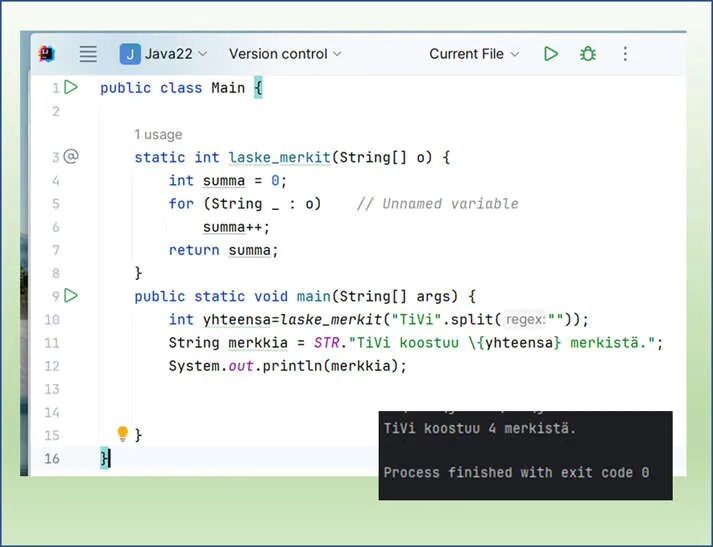Expand the Java22 project dropdown
The image size is (713, 547).
[x=164, y=54]
